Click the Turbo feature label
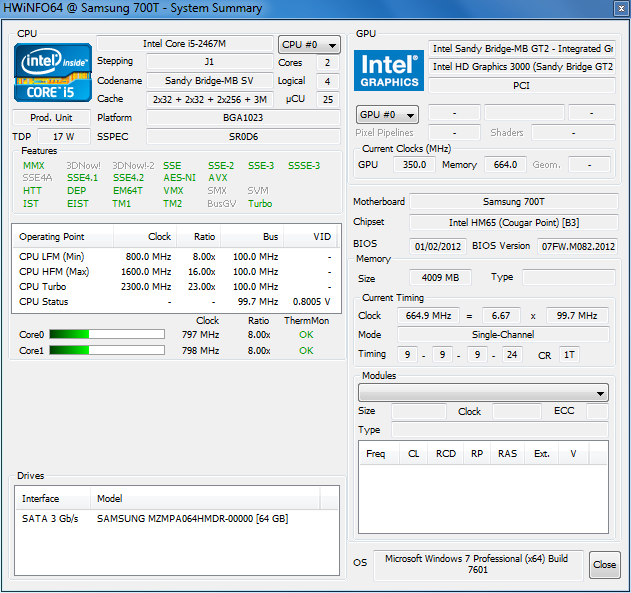 tap(260, 204)
